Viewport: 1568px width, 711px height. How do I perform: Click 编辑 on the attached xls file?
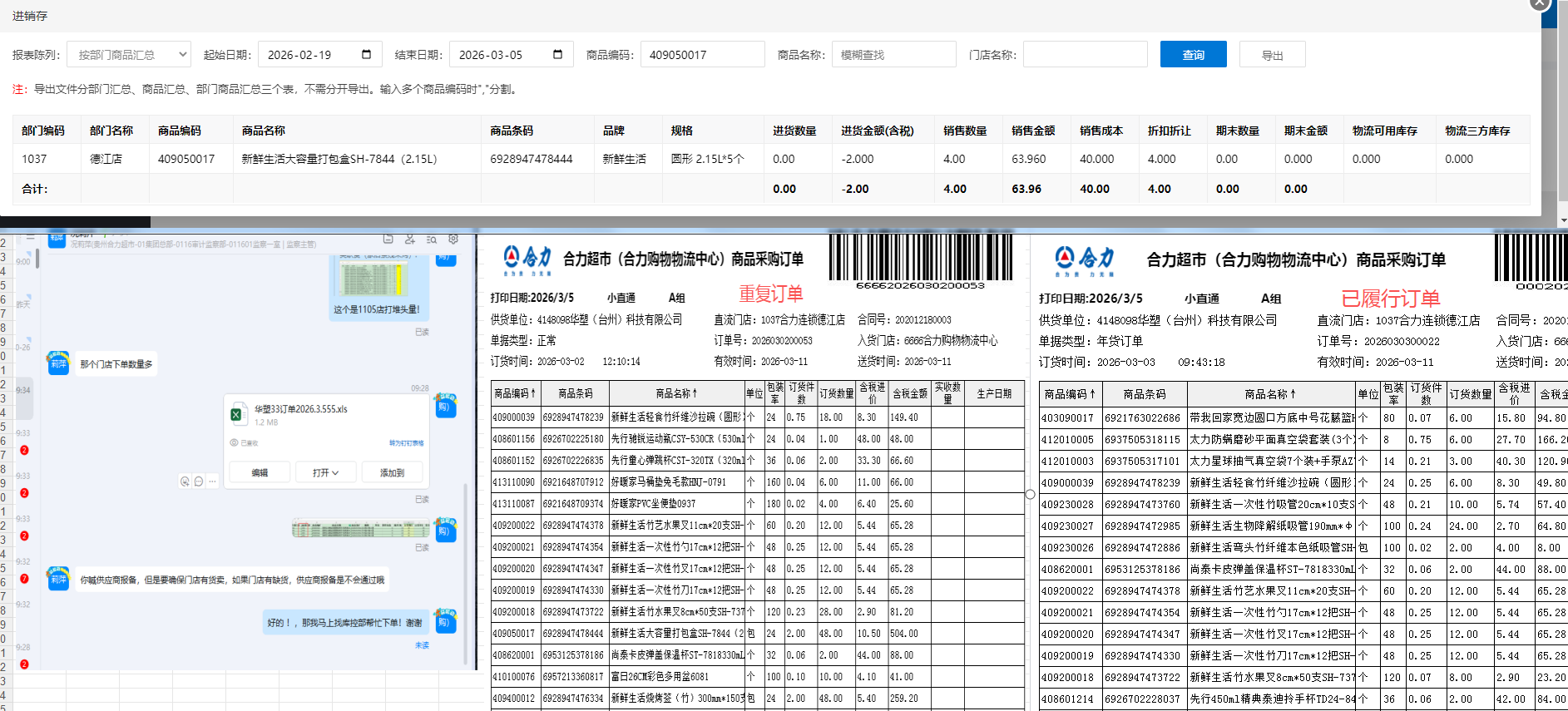point(260,472)
